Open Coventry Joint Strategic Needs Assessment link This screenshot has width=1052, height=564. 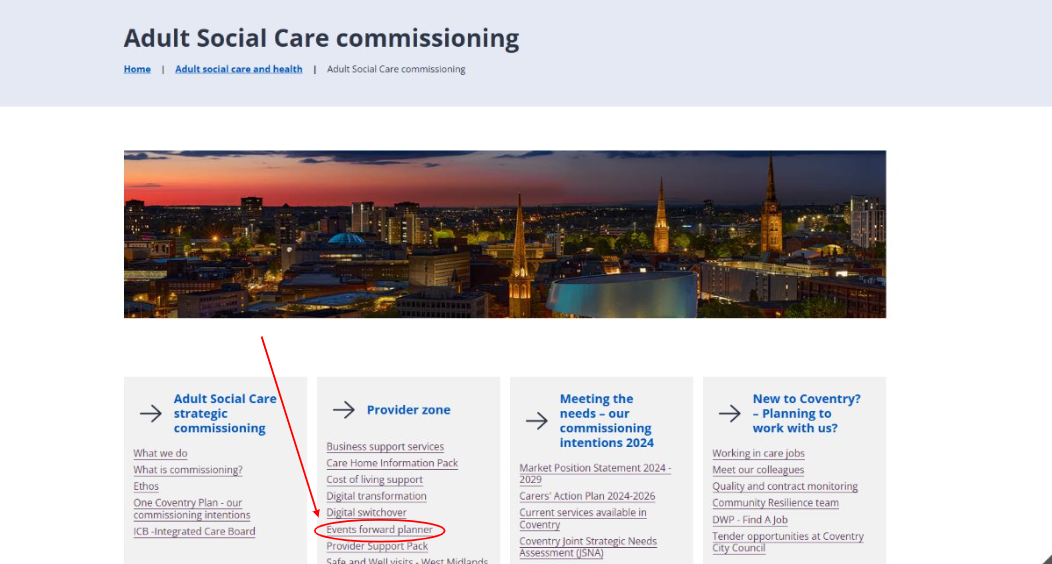pyautogui.click(x=588, y=547)
